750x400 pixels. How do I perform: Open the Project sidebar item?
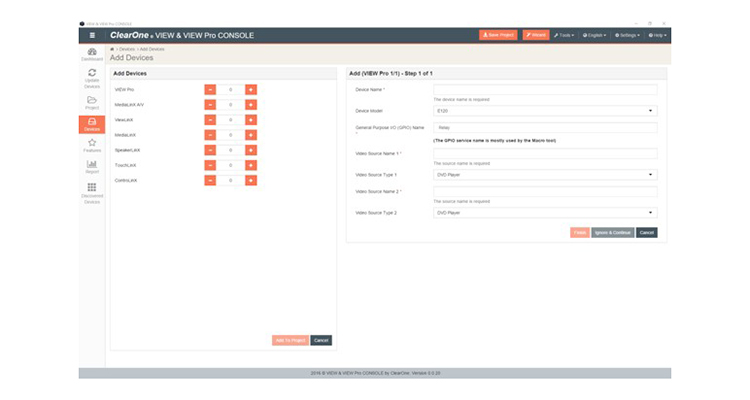(x=92, y=102)
